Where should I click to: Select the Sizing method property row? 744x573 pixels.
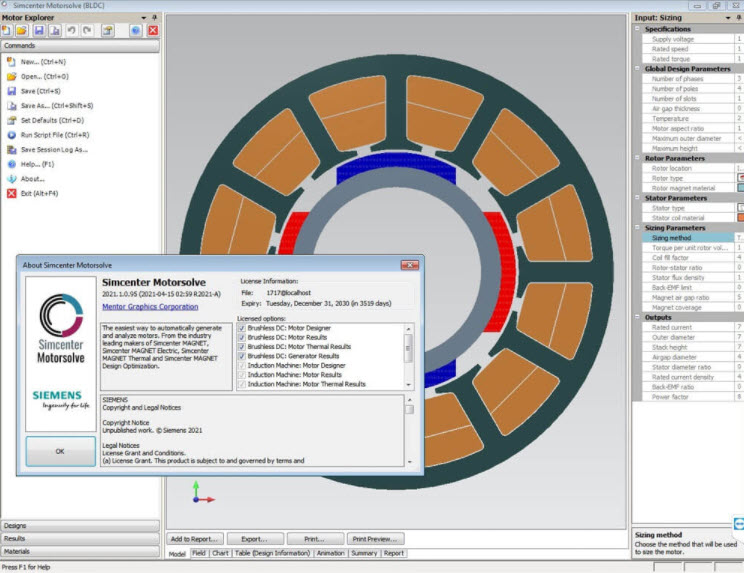[x=692, y=238]
